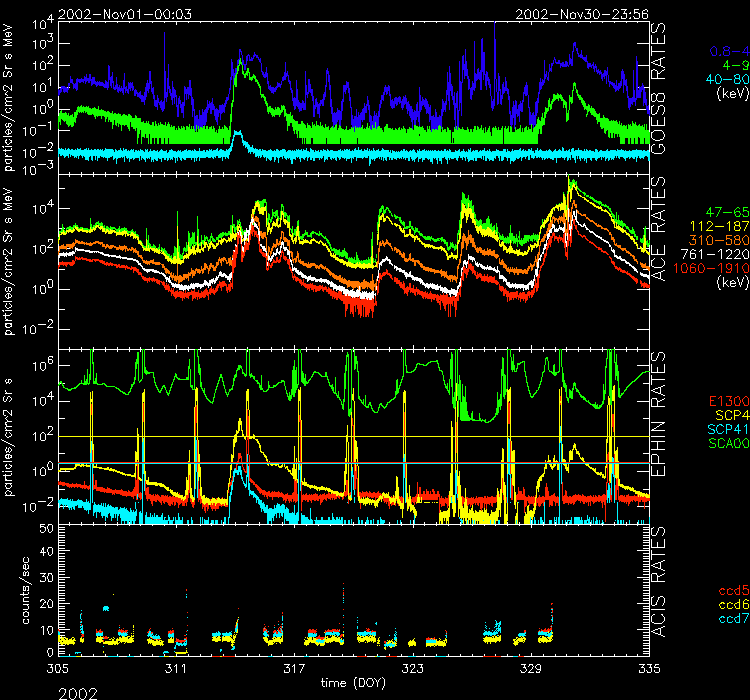Select the white 761-1220 legend label
Image resolution: width=750 pixels, height=700 pixels.
click(x=720, y=255)
